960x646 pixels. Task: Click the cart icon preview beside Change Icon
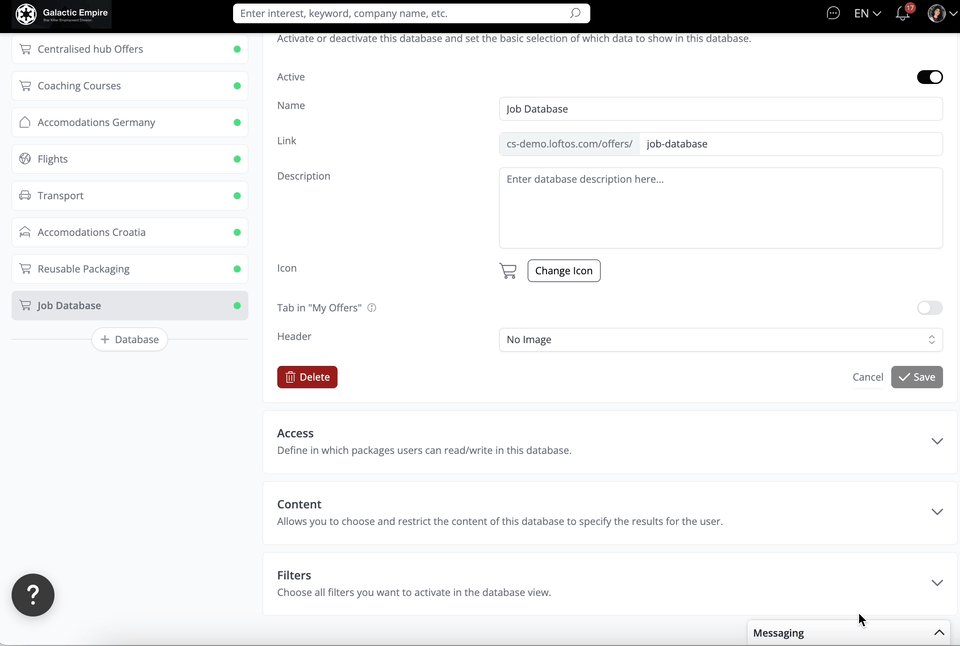pos(508,271)
